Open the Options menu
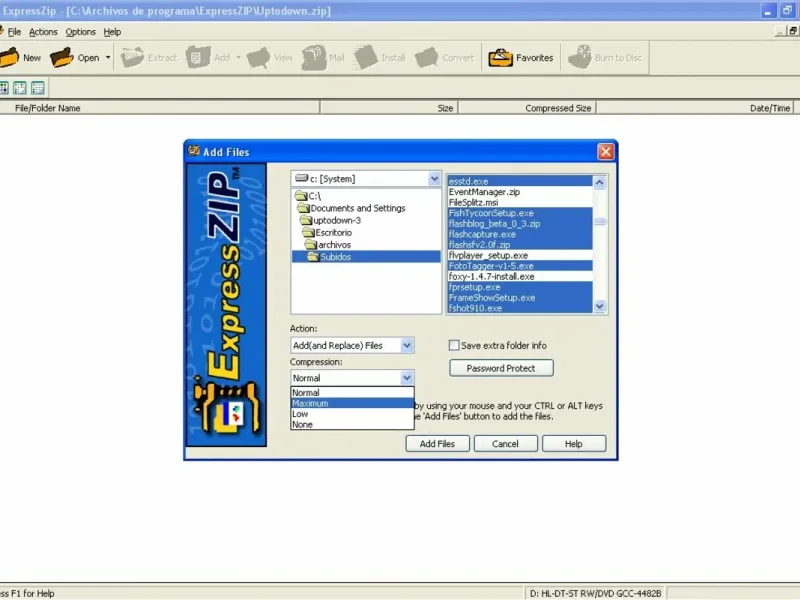Image resolution: width=800 pixels, height=600 pixels. click(81, 32)
